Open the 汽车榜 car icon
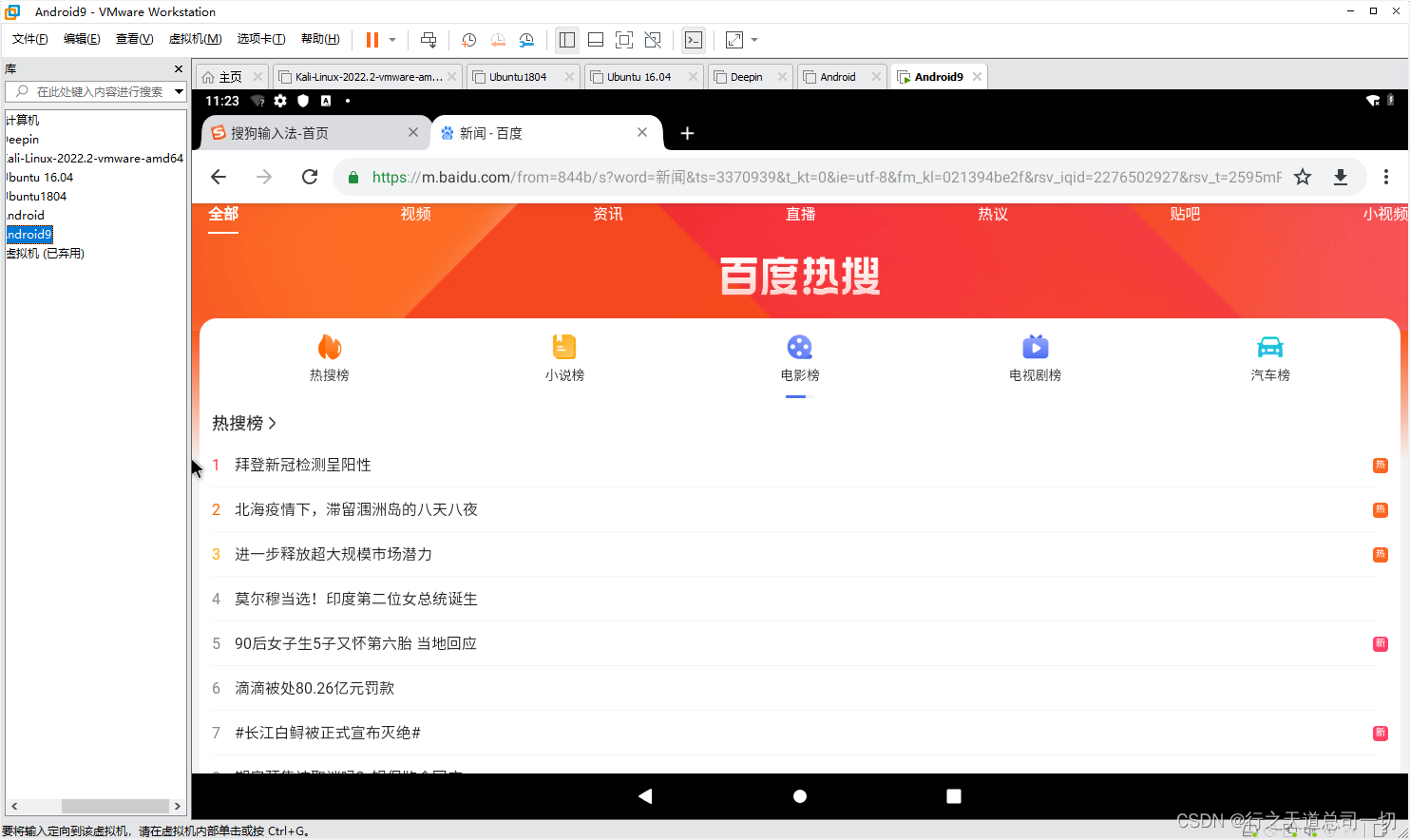1410x840 pixels. (1270, 347)
